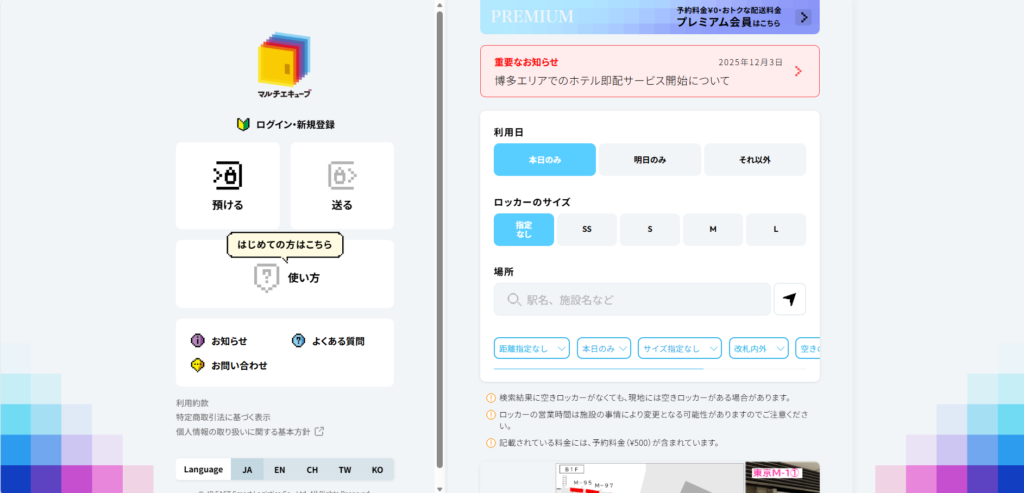This screenshot has width=1024, height=493.
Task: Choose locker size SS
Action: (586, 230)
